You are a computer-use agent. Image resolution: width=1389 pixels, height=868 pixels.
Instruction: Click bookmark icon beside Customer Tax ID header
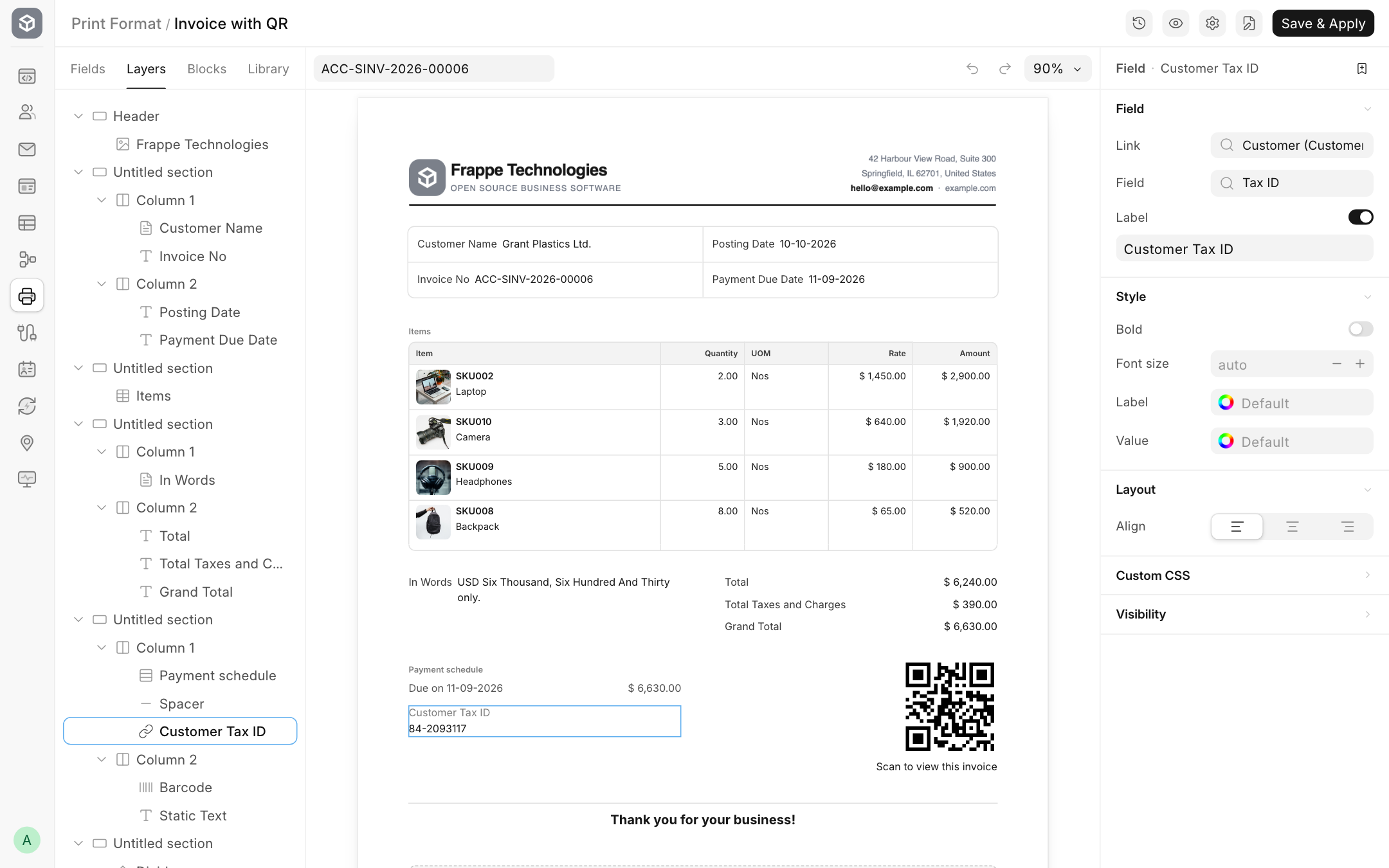click(1362, 69)
